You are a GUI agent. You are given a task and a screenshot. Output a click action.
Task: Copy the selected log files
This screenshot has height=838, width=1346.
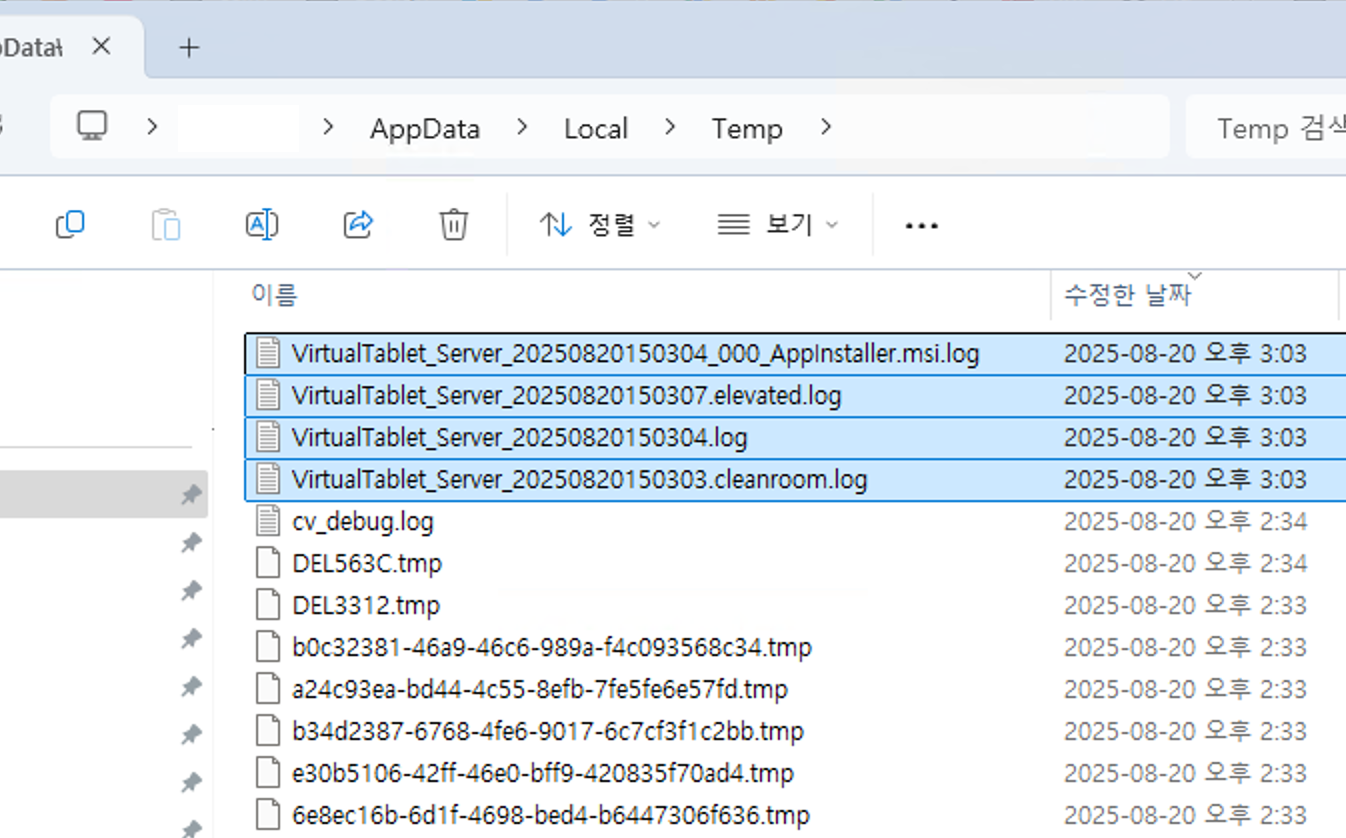point(69,224)
